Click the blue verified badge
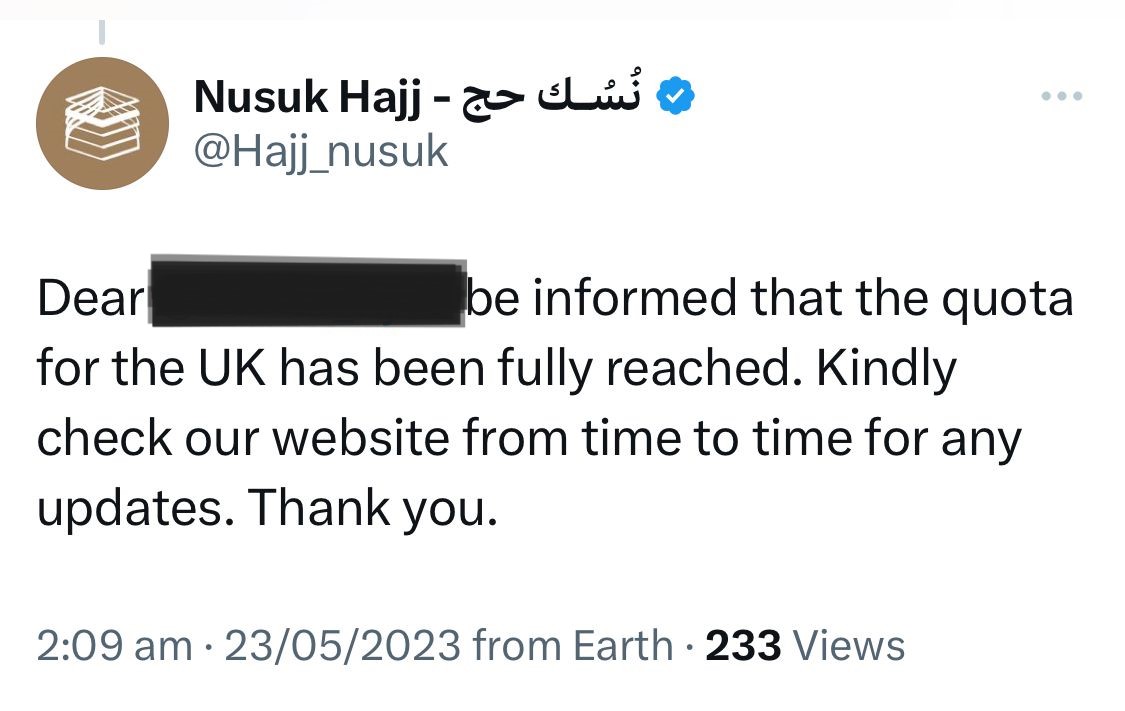 click(x=678, y=97)
